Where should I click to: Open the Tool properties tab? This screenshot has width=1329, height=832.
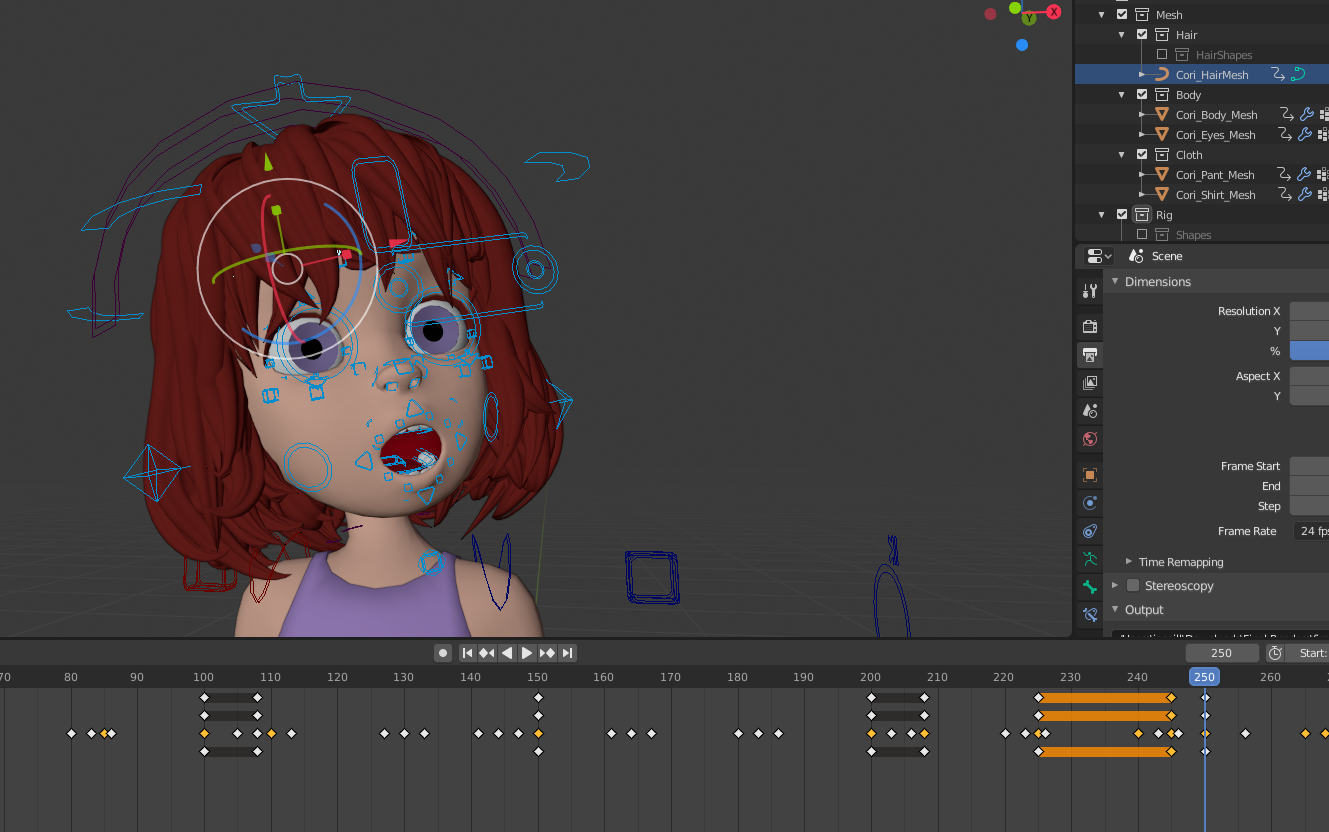1090,291
